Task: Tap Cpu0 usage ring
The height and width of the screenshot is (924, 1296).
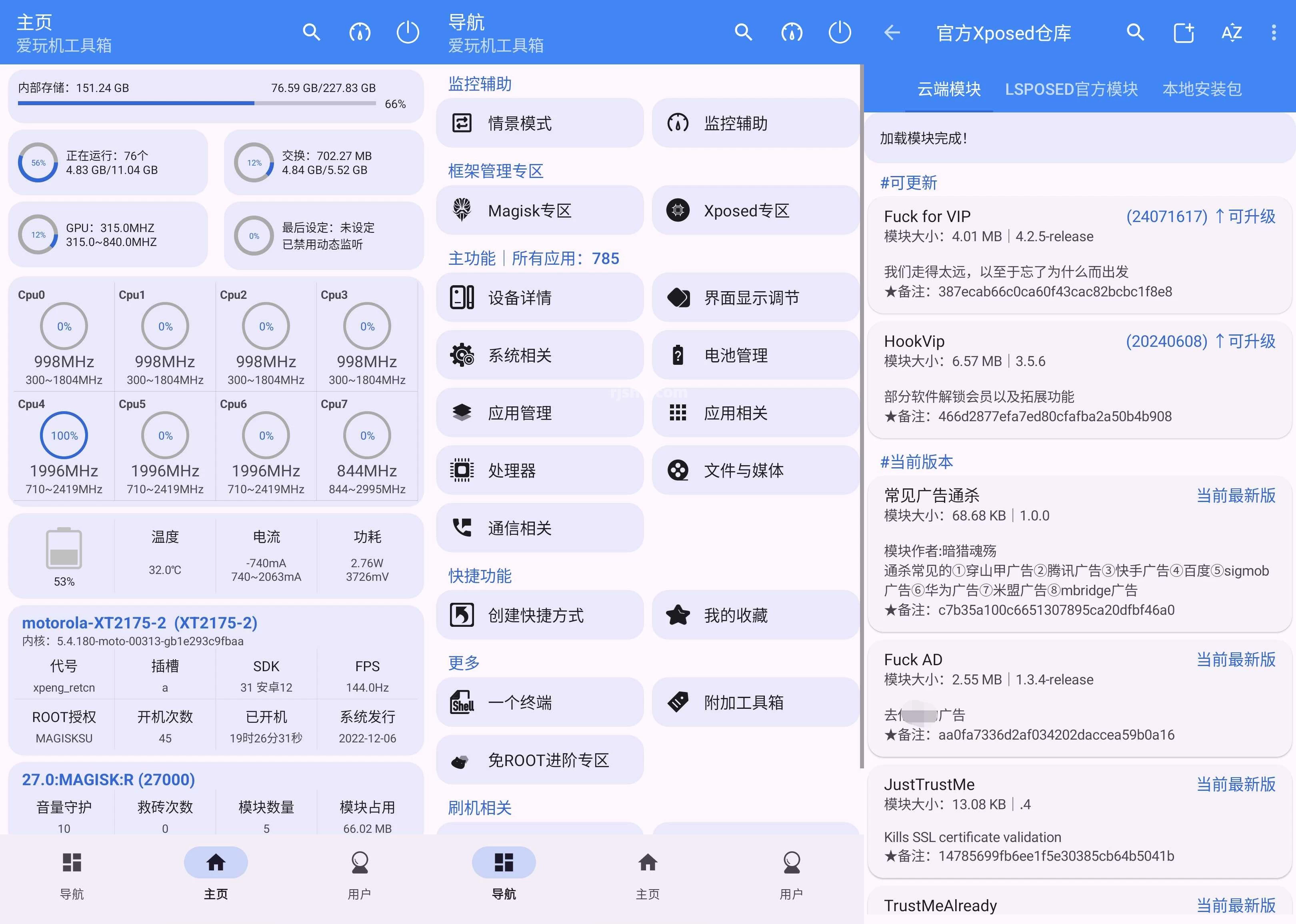Action: 64,326
